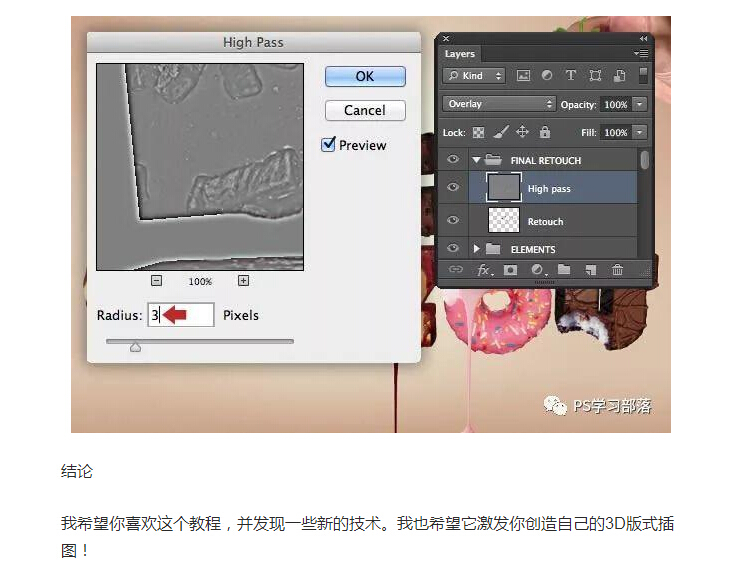Switch to the Layers tab
The width and height of the screenshot is (745, 572).
[459, 54]
